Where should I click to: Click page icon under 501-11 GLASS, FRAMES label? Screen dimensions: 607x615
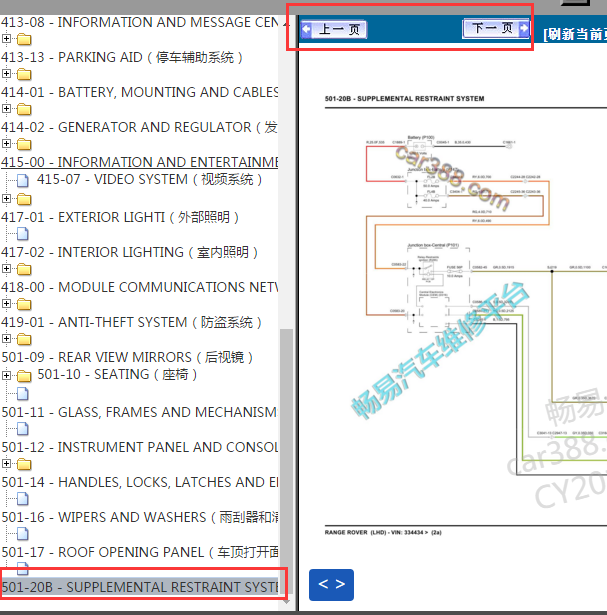pyautogui.click(x=23, y=429)
